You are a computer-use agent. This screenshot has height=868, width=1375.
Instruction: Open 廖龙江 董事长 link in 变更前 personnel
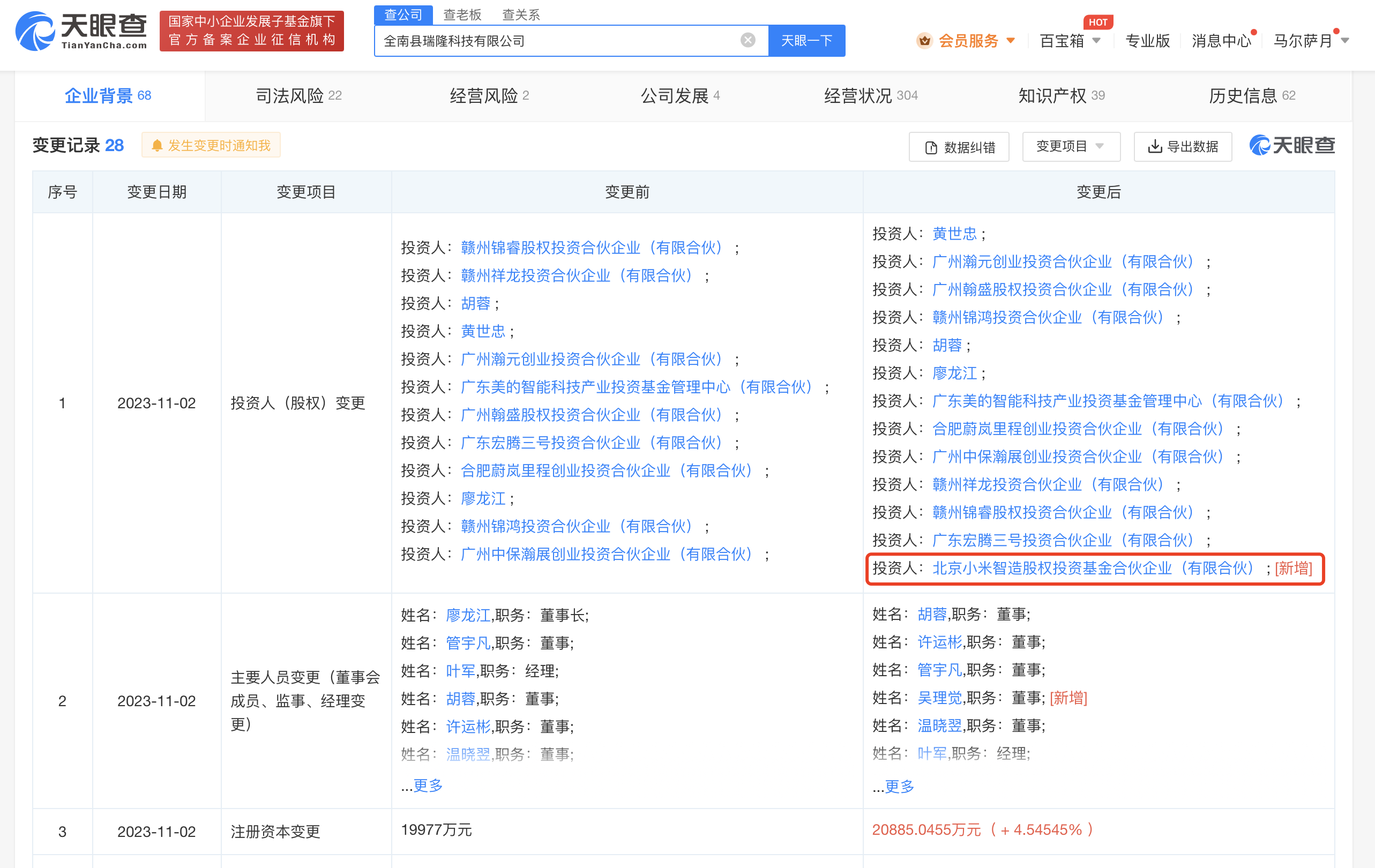(468, 615)
